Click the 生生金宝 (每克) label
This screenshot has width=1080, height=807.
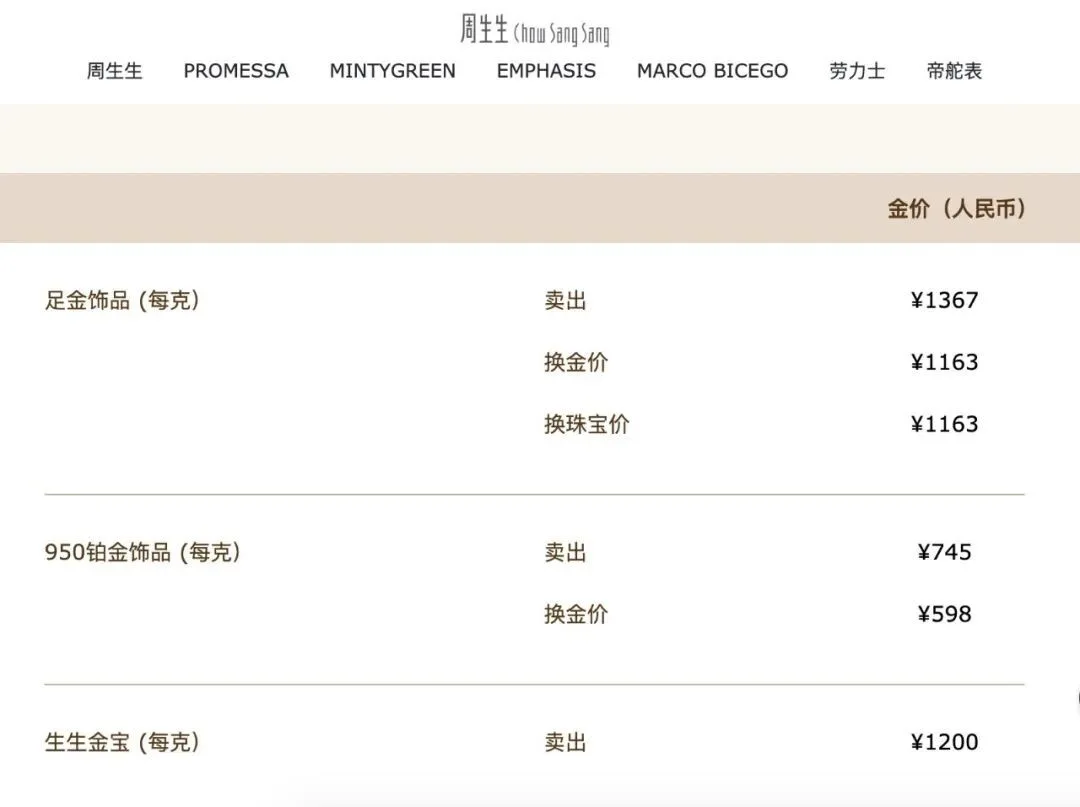(x=126, y=742)
